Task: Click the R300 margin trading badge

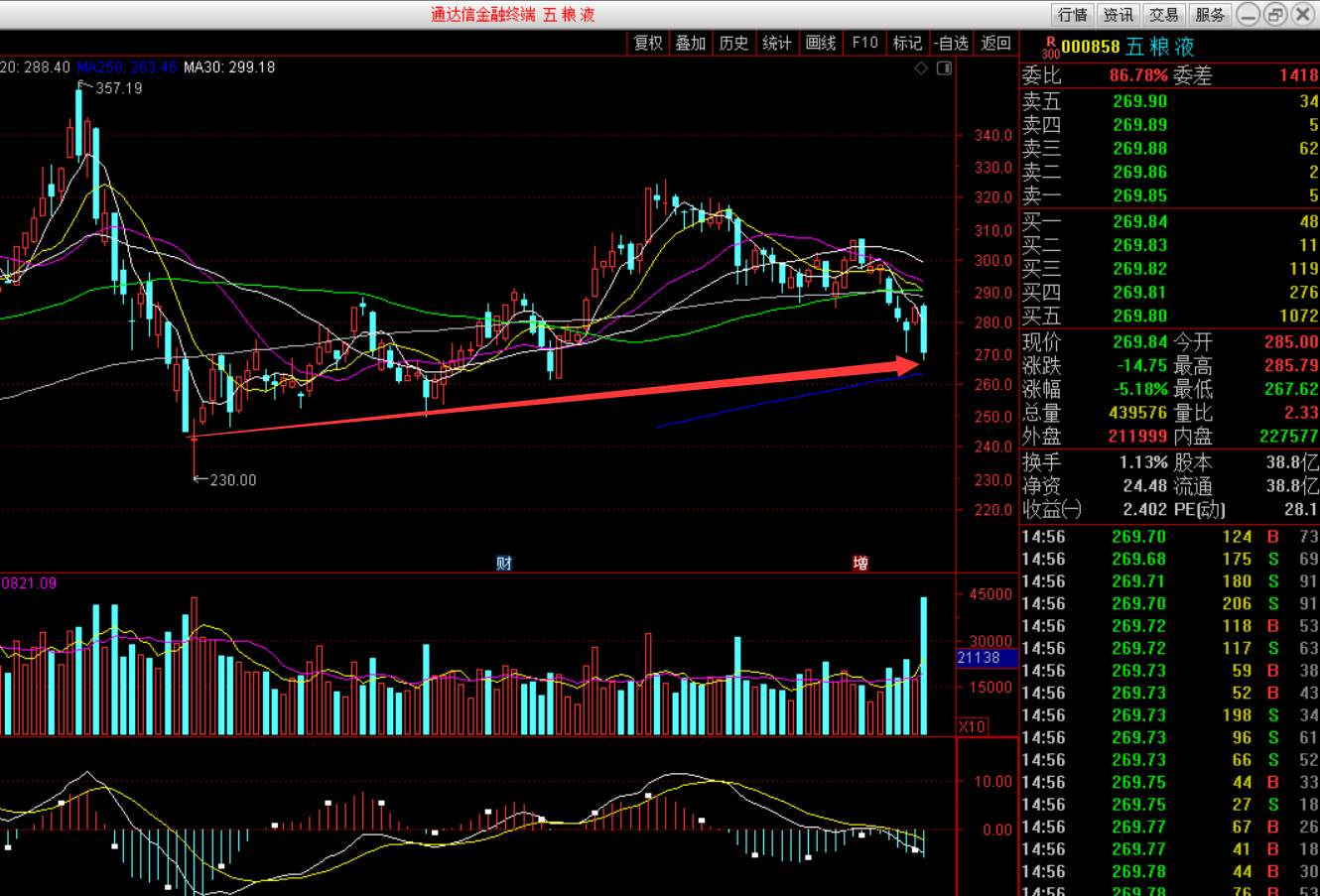Action: click(1051, 47)
